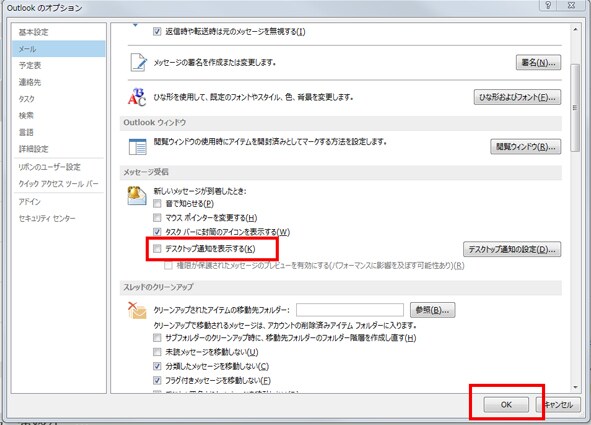Screen dimensions: 591x425
Task: Confirm with the OK button
Action: coord(506,405)
